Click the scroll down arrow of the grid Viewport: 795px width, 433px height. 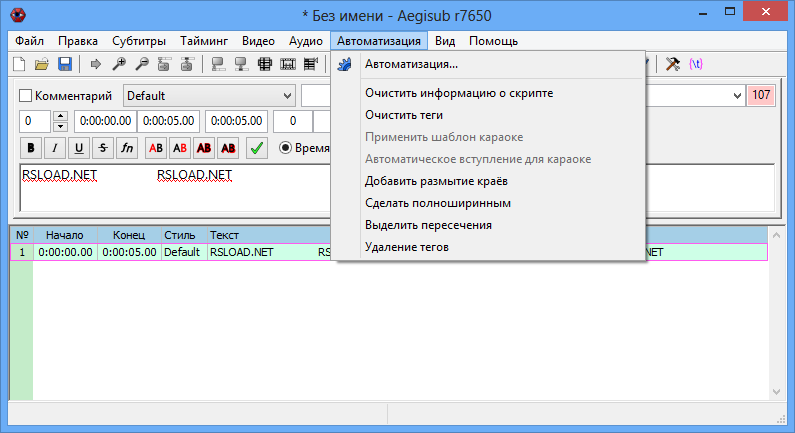coord(776,391)
